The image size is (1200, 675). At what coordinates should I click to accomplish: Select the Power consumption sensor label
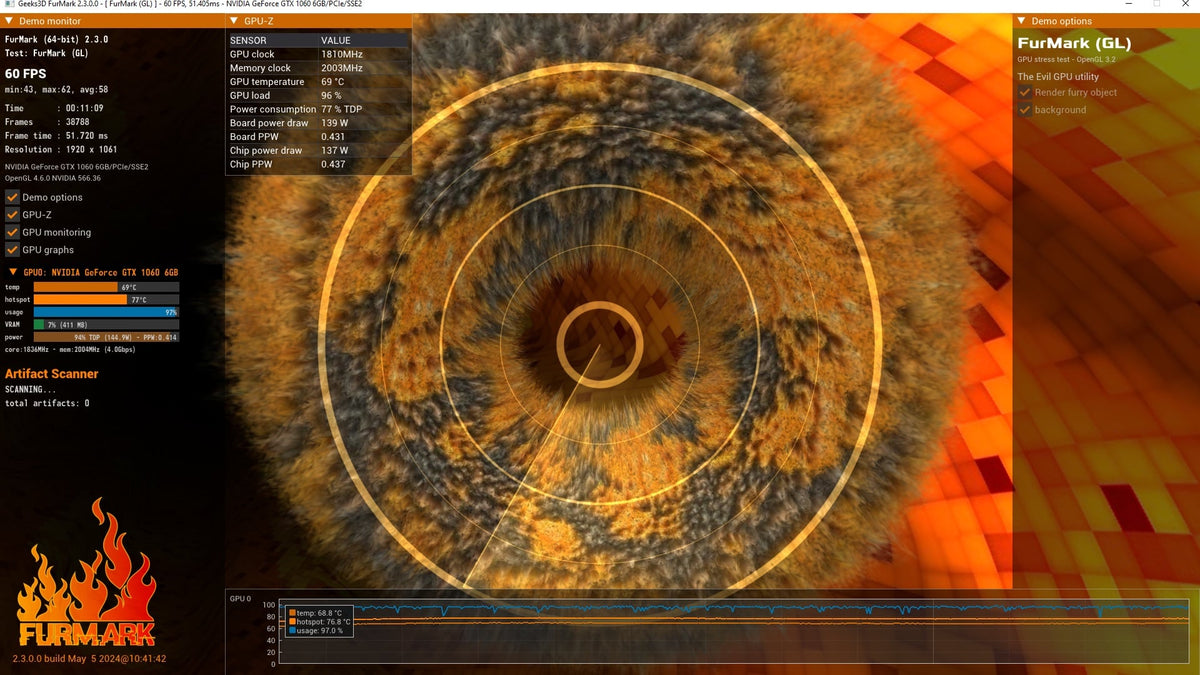273,109
